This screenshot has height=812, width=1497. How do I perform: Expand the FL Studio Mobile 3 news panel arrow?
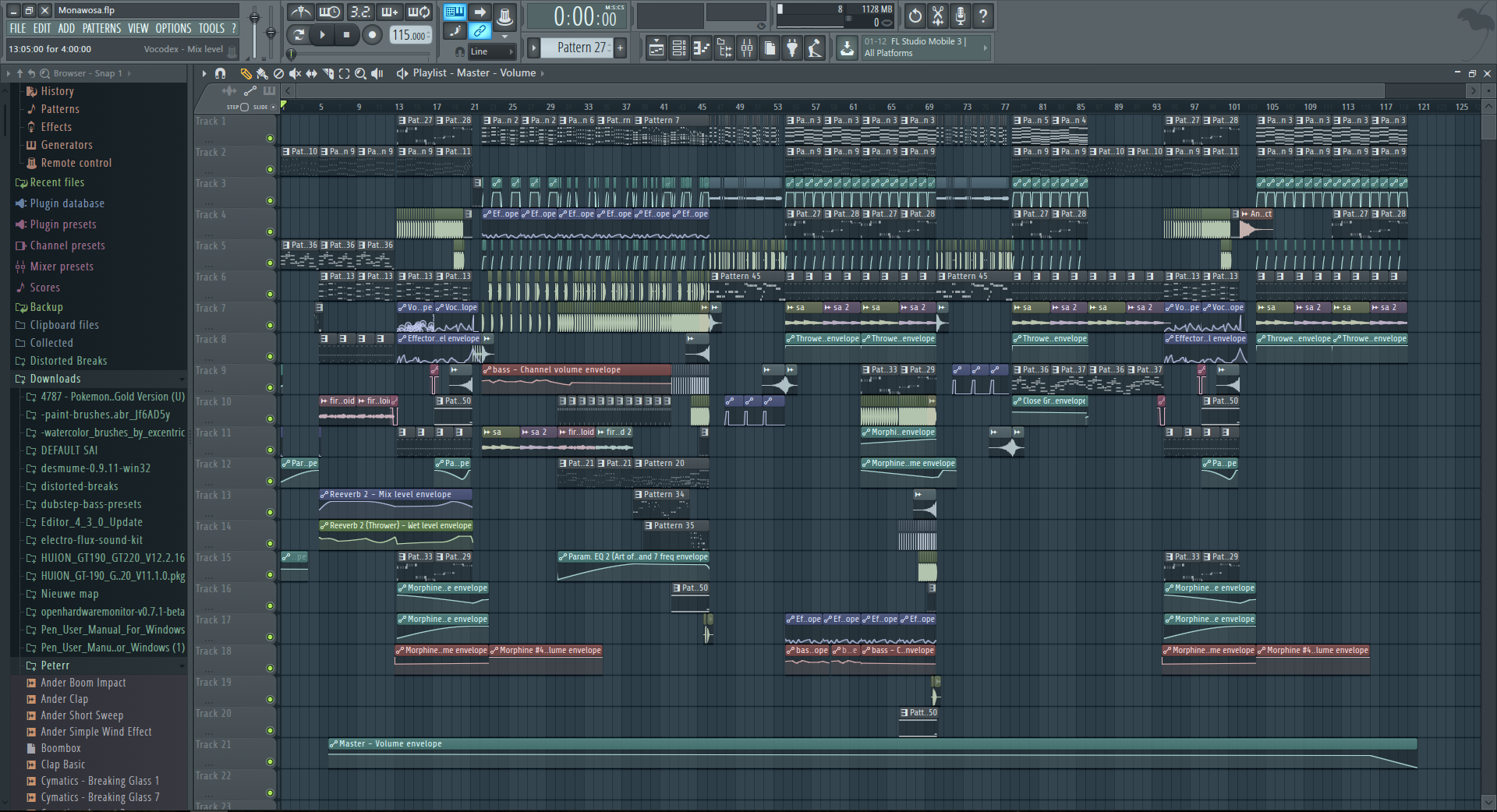click(x=985, y=48)
